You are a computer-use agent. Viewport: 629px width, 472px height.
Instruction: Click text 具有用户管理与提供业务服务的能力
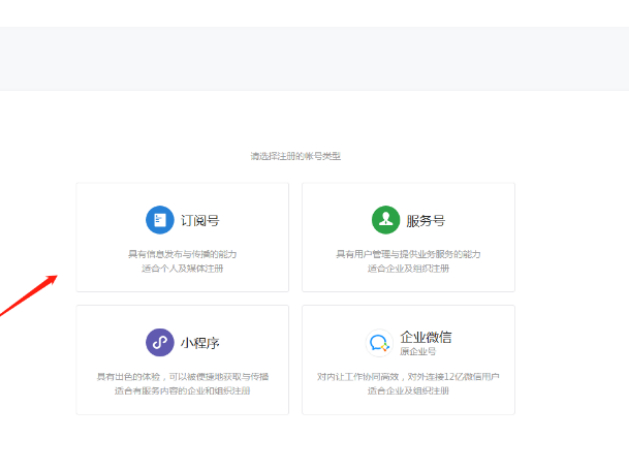pyautogui.click(x=408, y=254)
